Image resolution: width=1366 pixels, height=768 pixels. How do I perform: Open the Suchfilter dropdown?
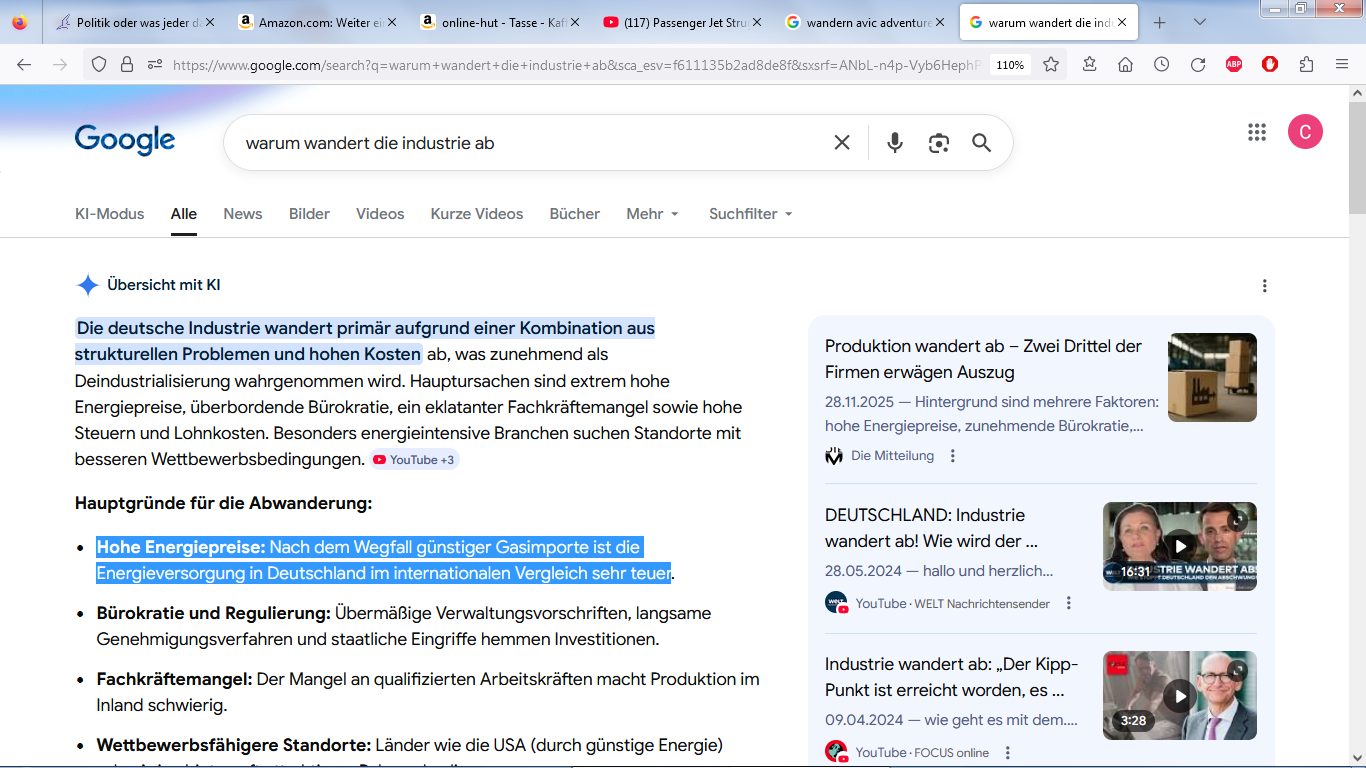tap(750, 214)
